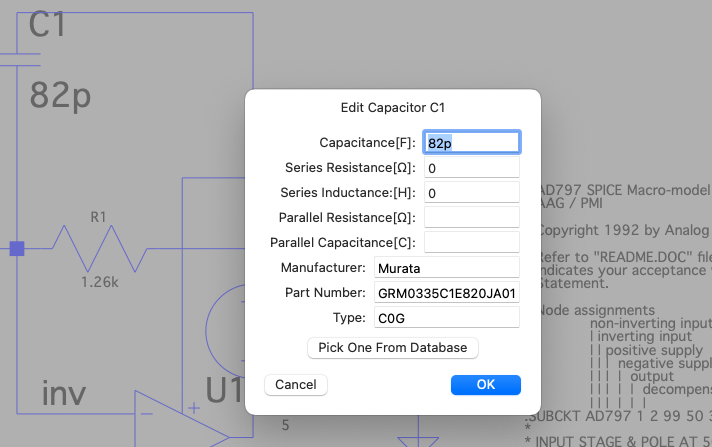Click the C1 reference designator label
The image size is (712, 447).
(47, 24)
